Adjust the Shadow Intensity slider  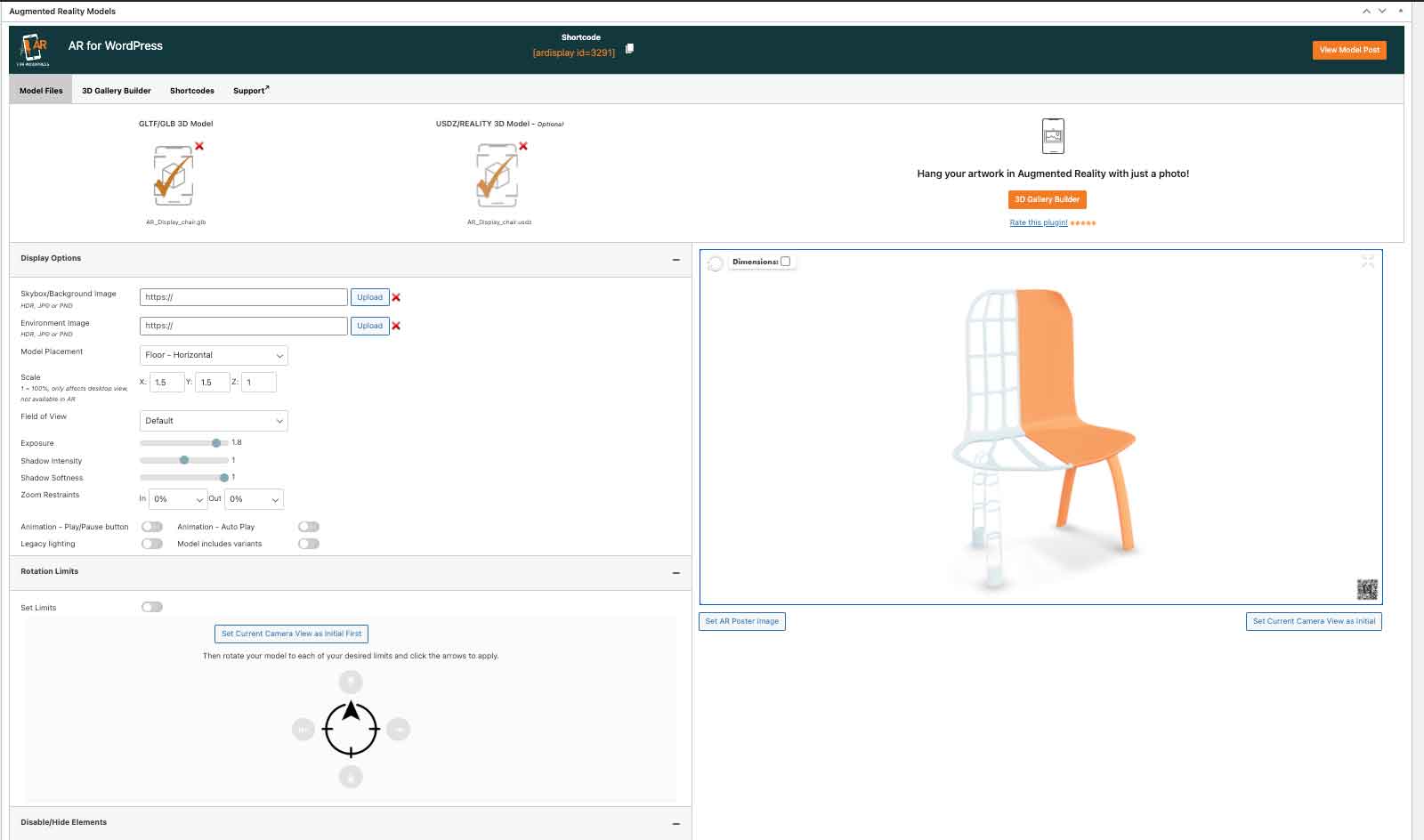184,460
